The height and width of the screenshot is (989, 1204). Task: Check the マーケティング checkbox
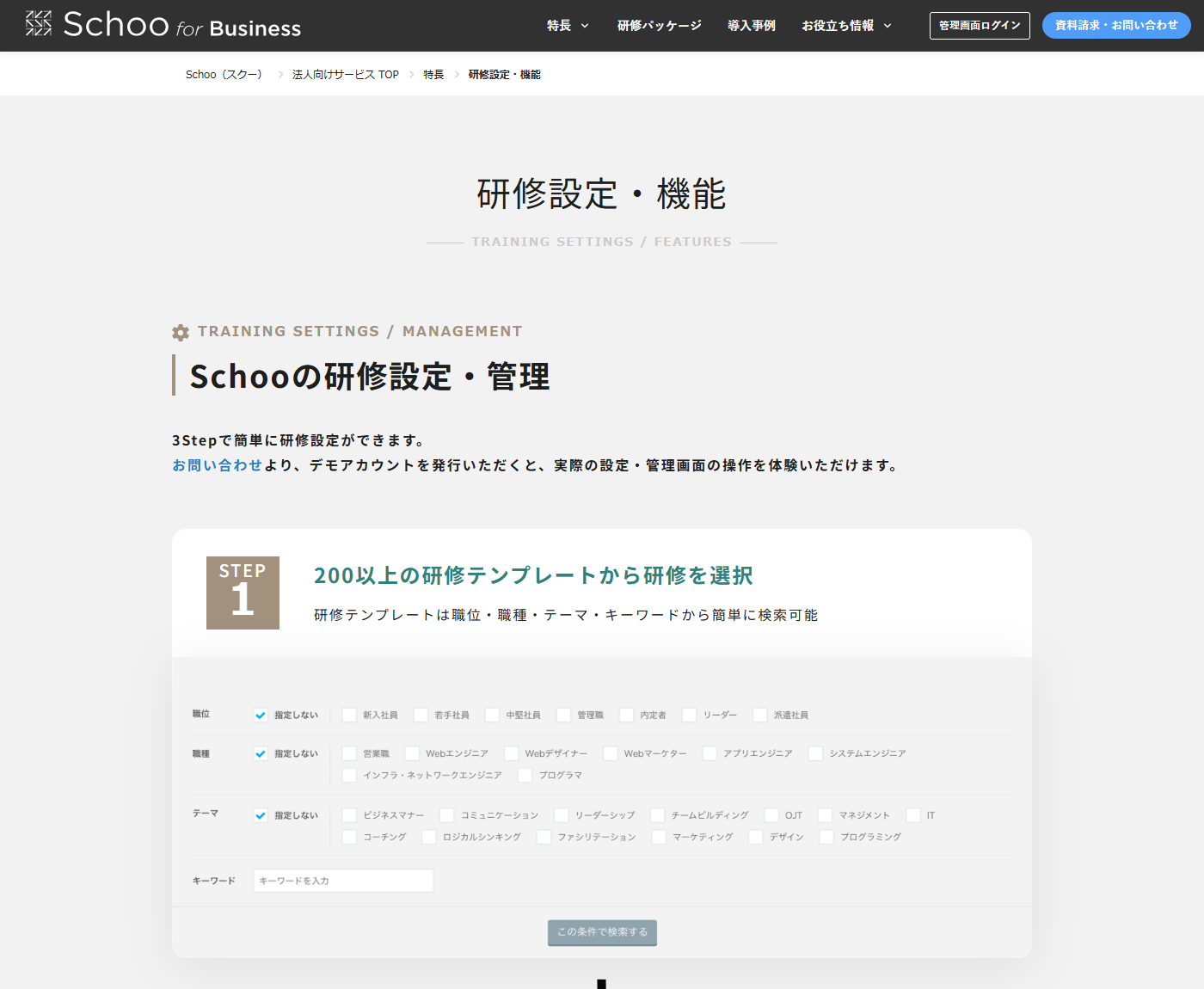659,837
